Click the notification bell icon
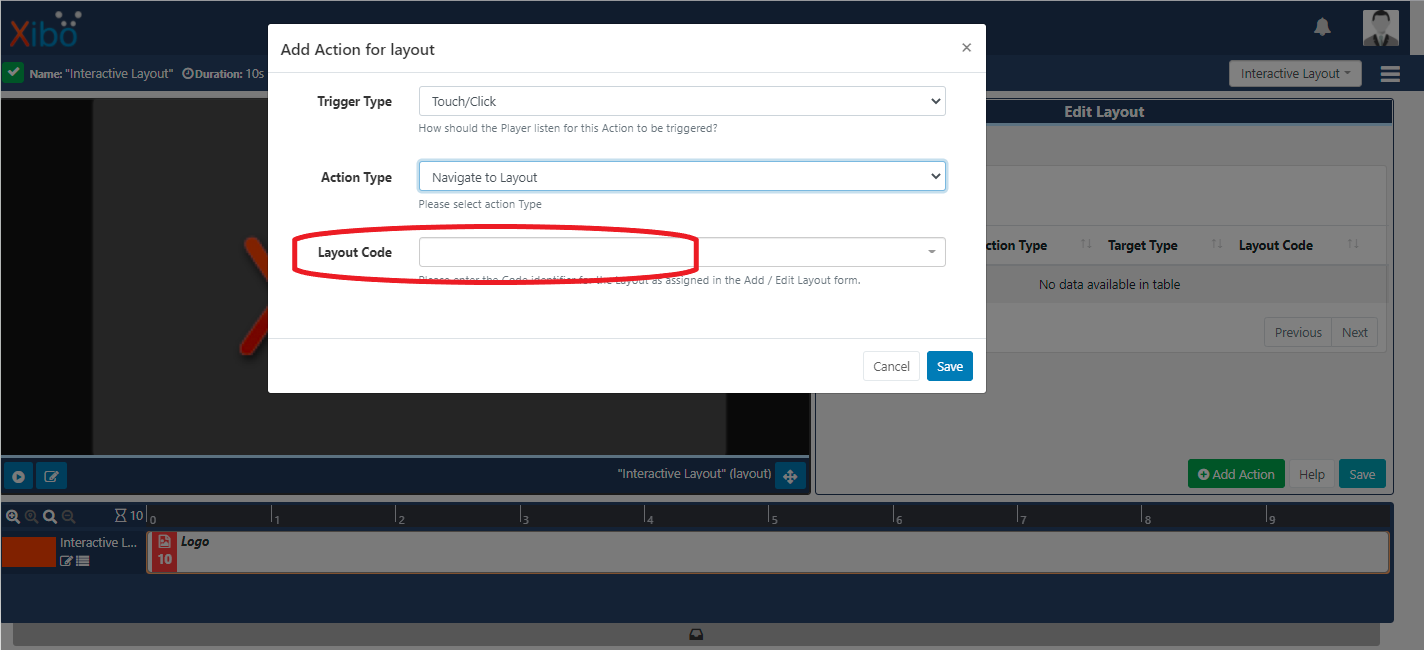The height and width of the screenshot is (650, 1424). tap(1322, 27)
